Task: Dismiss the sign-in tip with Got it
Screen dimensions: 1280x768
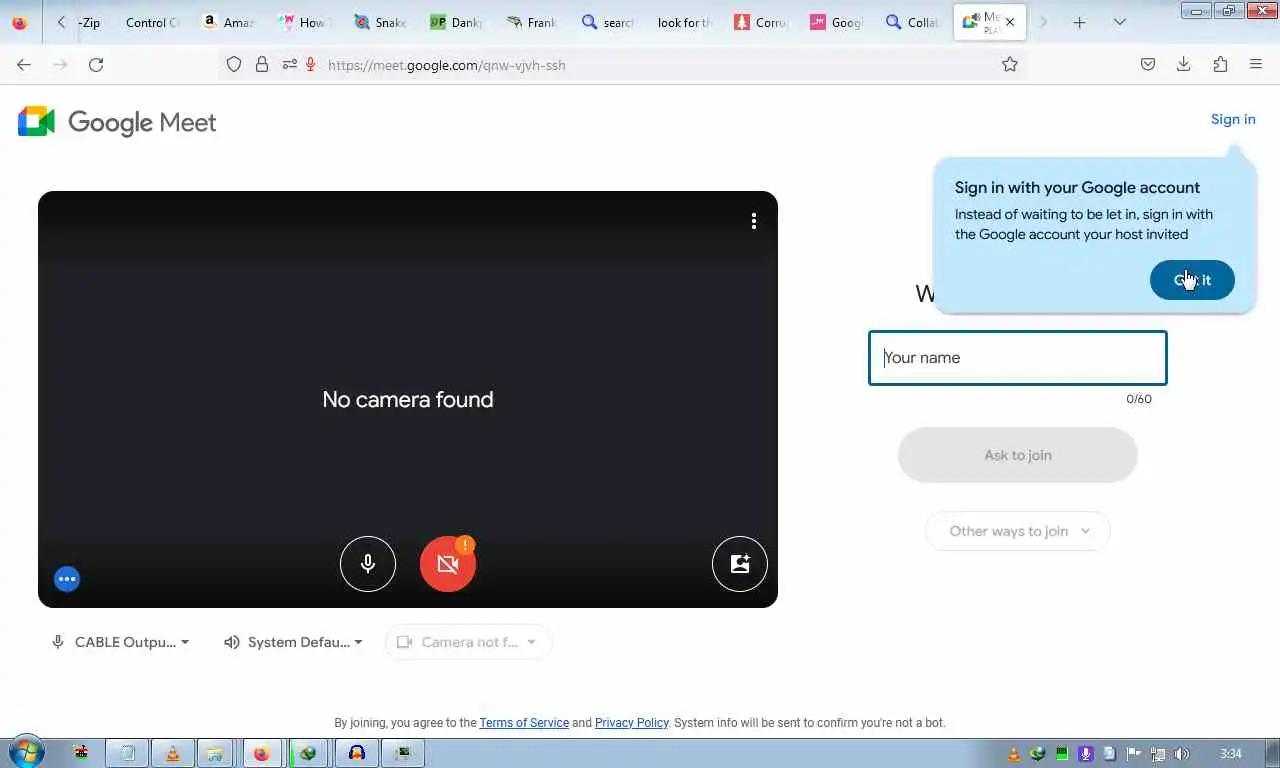Action: 1192,280
